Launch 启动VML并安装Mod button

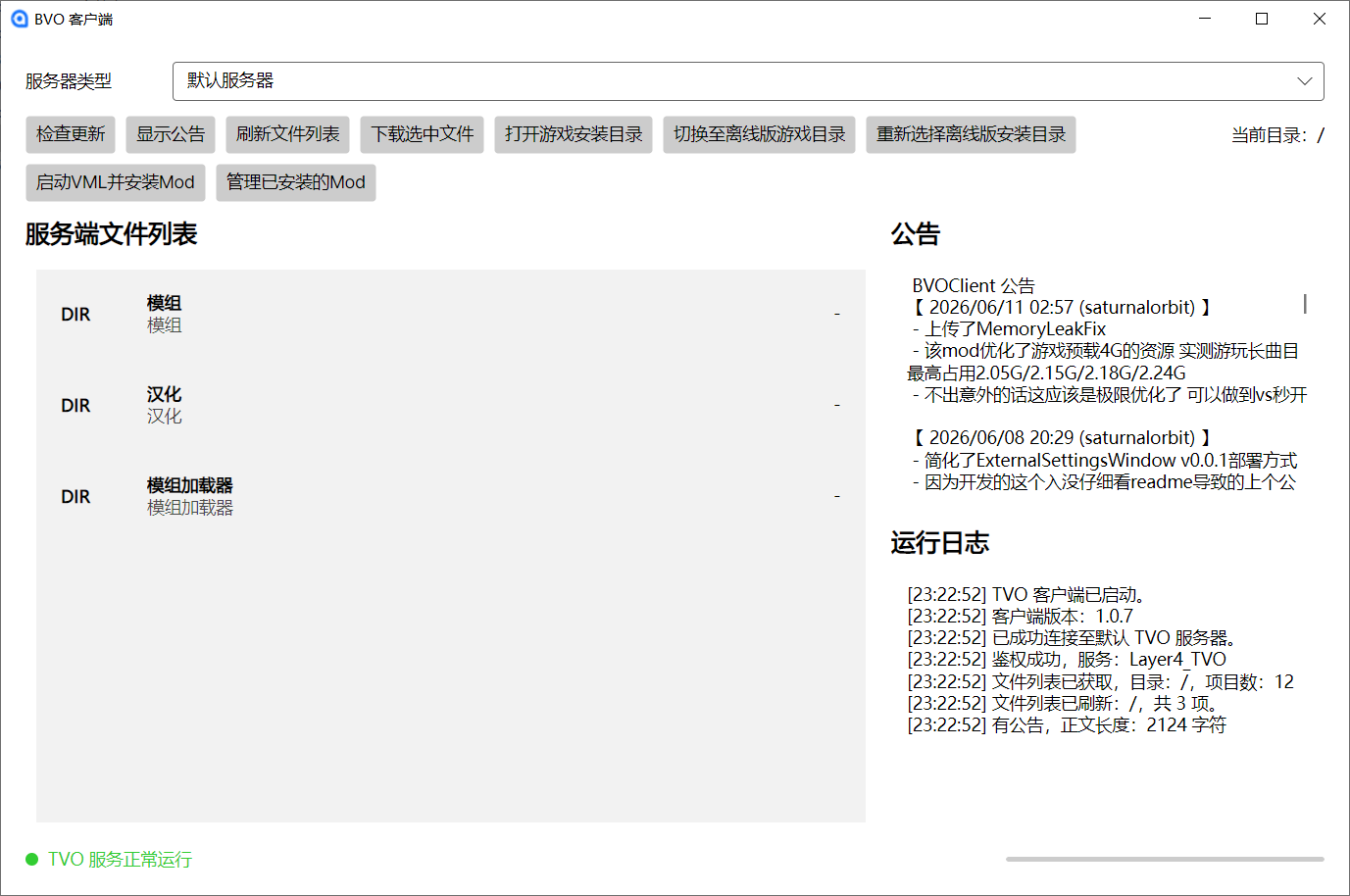coord(116,182)
